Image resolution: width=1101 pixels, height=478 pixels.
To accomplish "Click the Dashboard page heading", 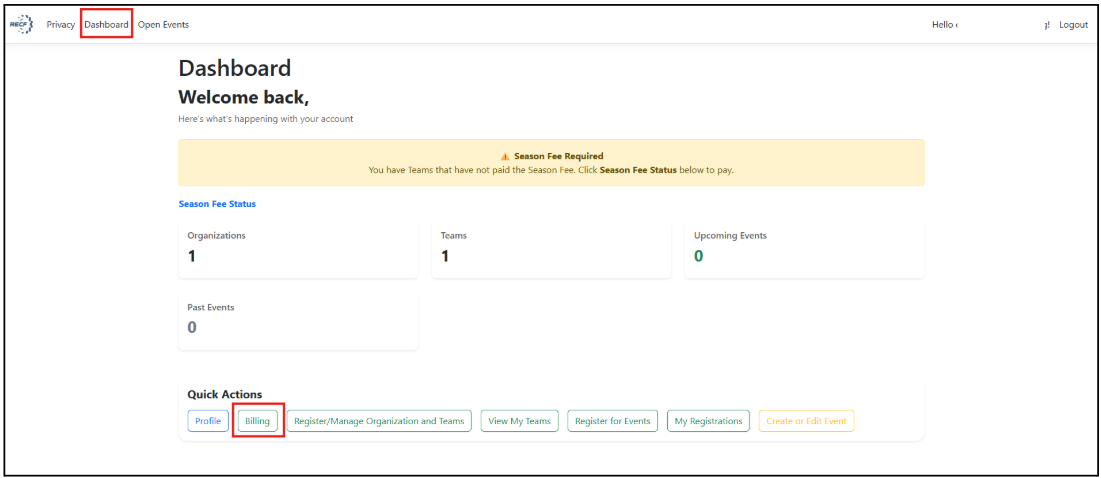I will 235,68.
